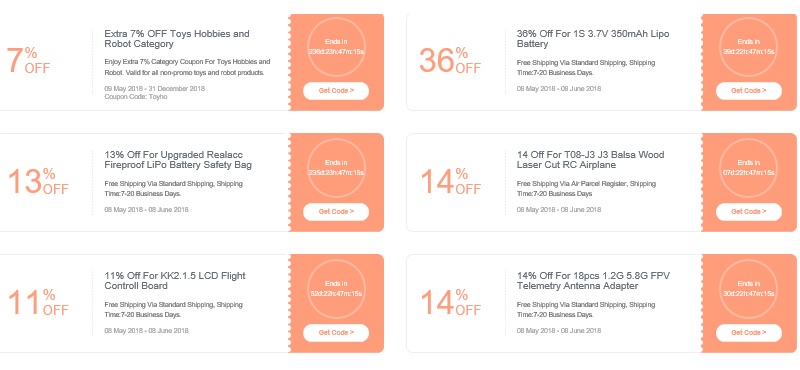Open 13% Off Realacc Fireproof Safety Bag title

[178, 160]
